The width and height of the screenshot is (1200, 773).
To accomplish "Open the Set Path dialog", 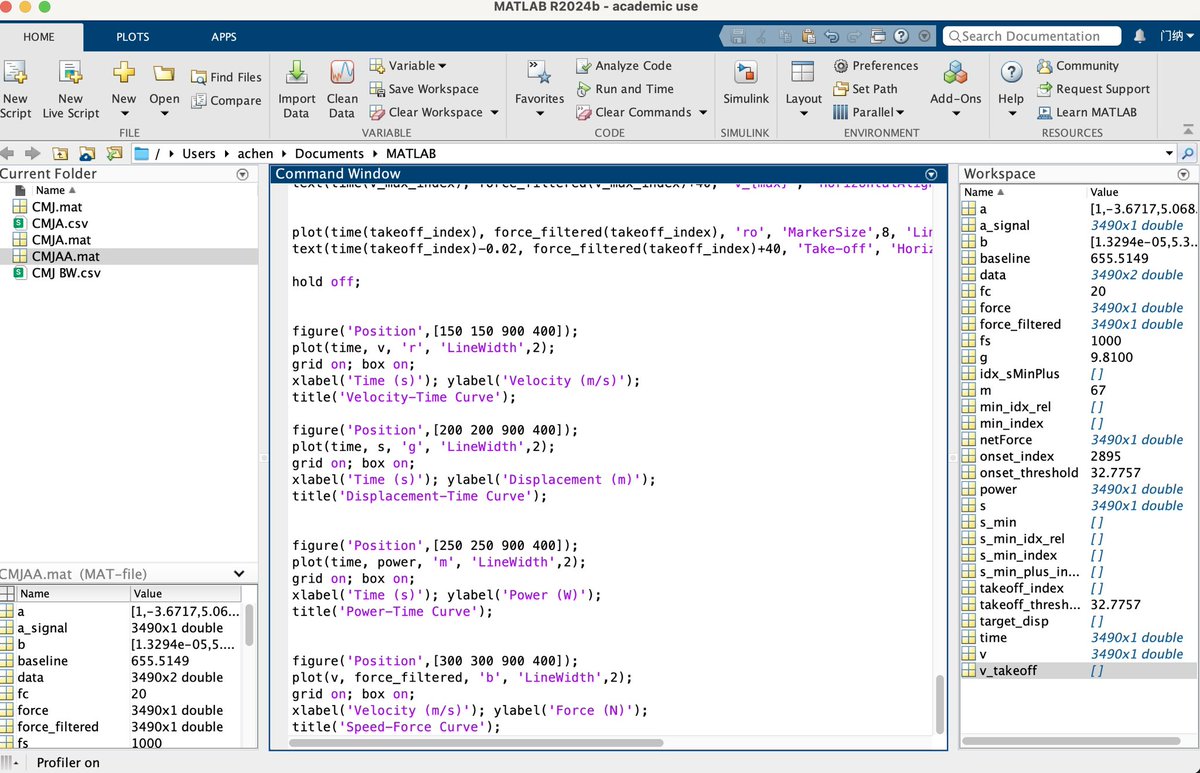I will [866, 89].
